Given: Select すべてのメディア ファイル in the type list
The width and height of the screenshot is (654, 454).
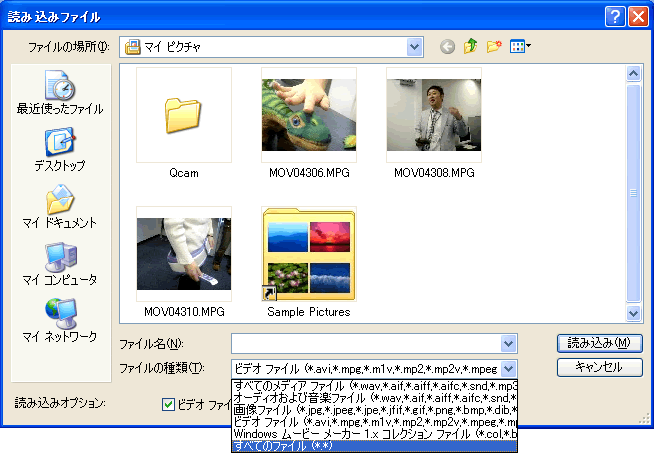Looking at the screenshot, I should [x=374, y=385].
